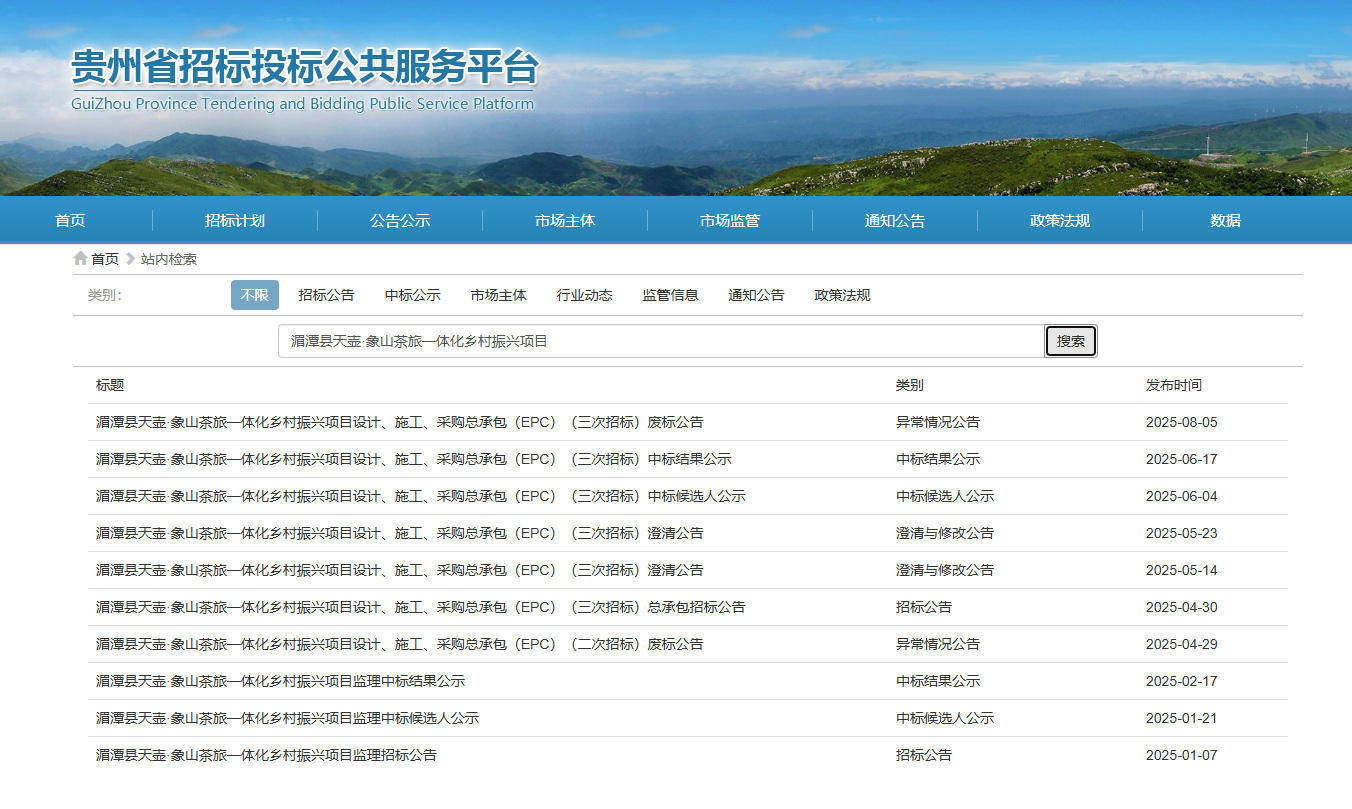1352x809 pixels.
Task: Click the 发布时间 column header
Action: coord(1174,385)
